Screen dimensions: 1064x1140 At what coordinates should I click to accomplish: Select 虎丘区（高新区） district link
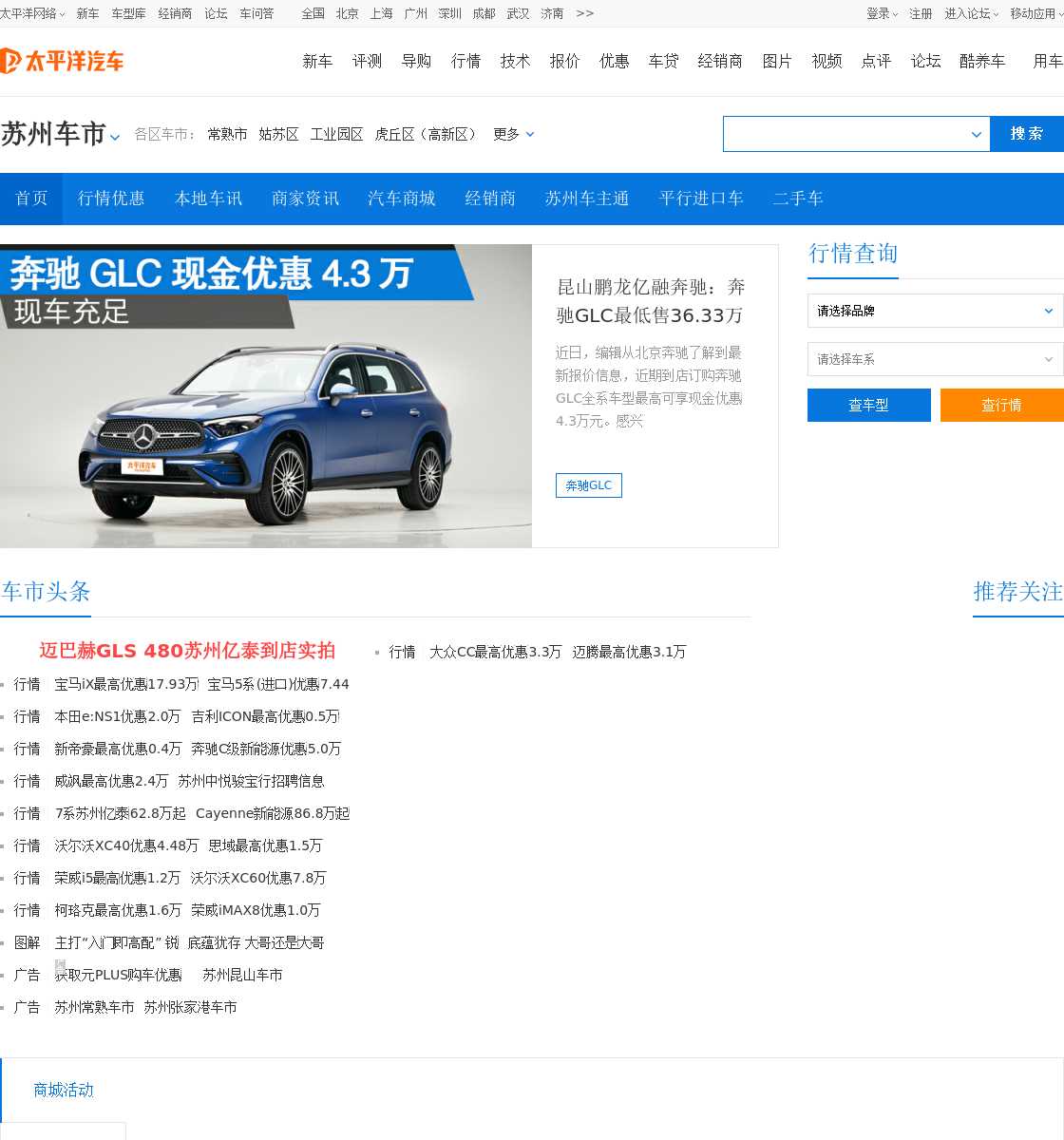tap(427, 134)
